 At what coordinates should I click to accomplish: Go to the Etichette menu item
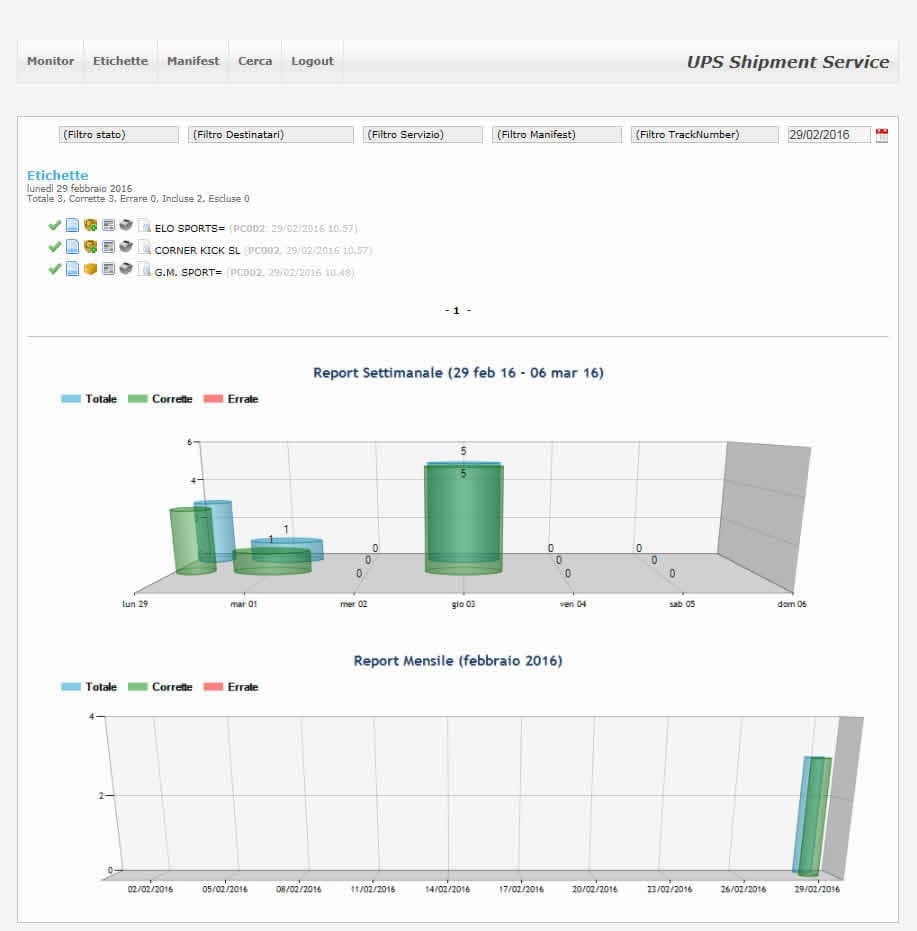[121, 61]
